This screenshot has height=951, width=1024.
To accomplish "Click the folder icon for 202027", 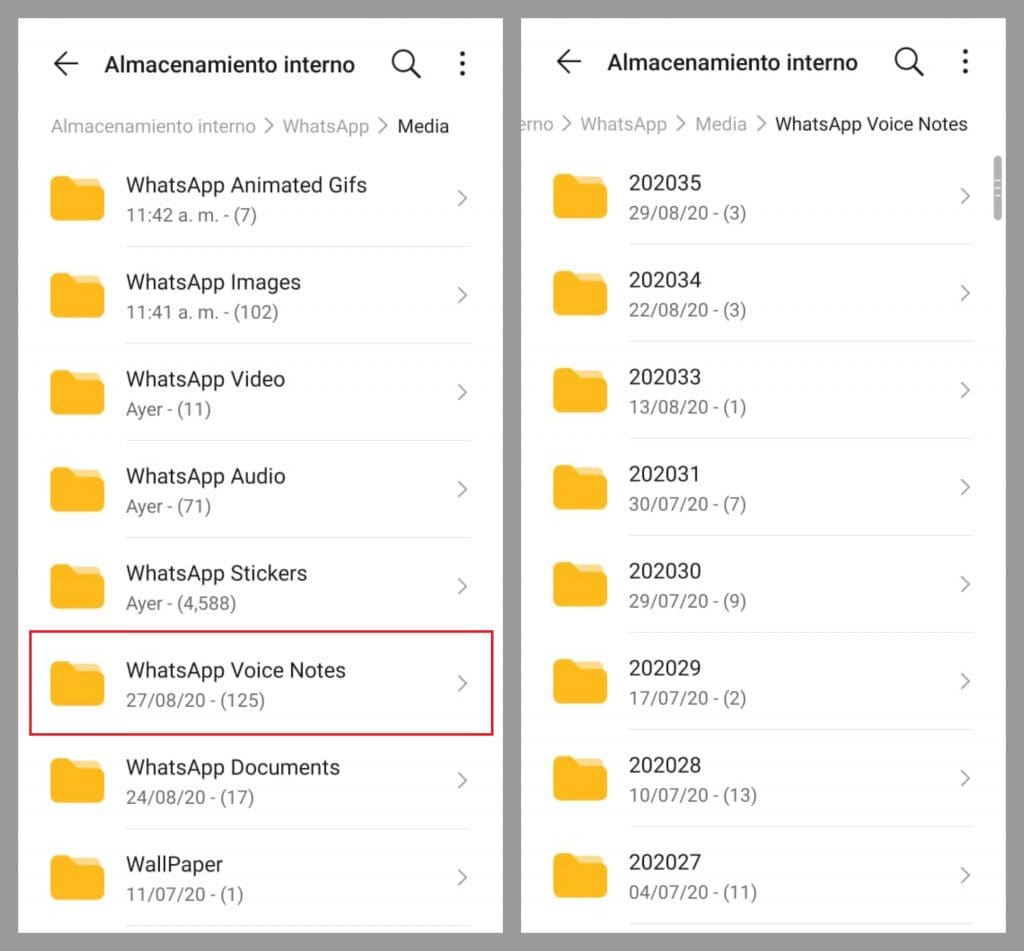I will pyautogui.click(x=580, y=875).
